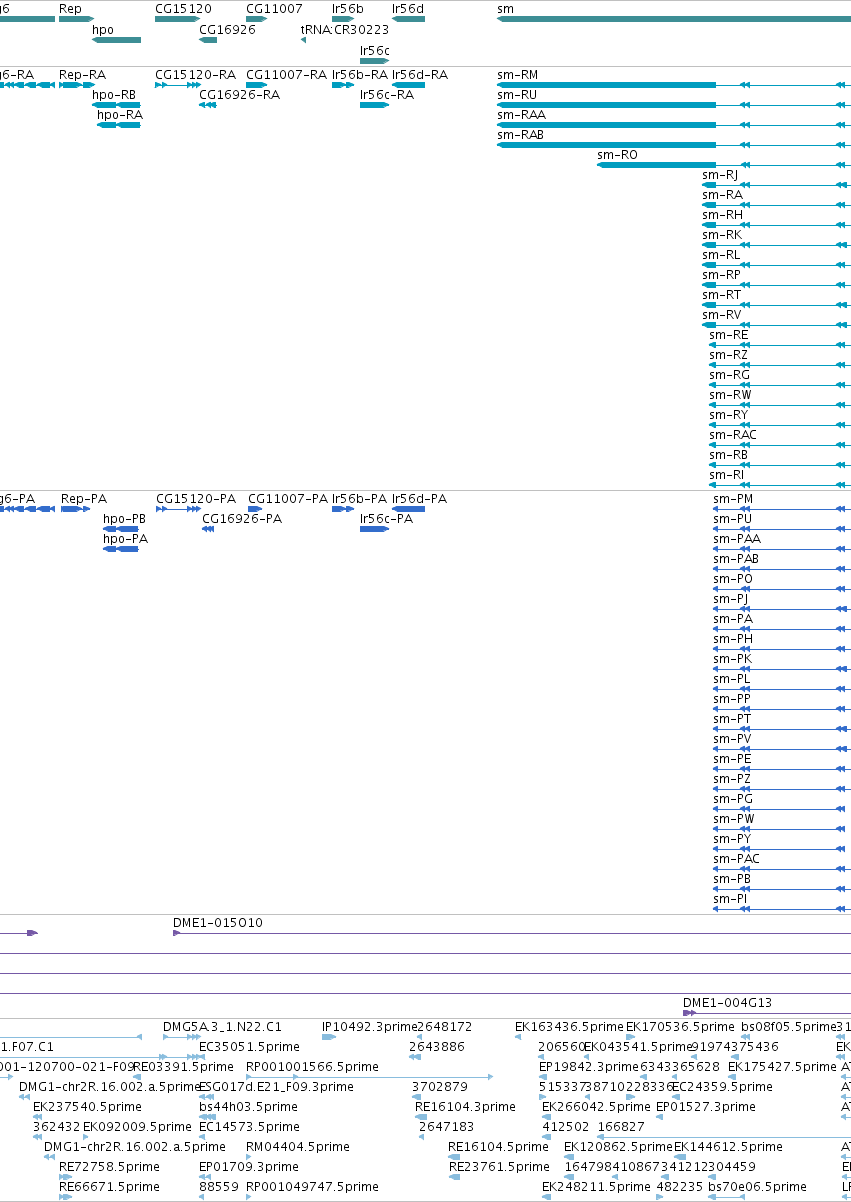Click transcript CG16926-RA

pos(207,105)
